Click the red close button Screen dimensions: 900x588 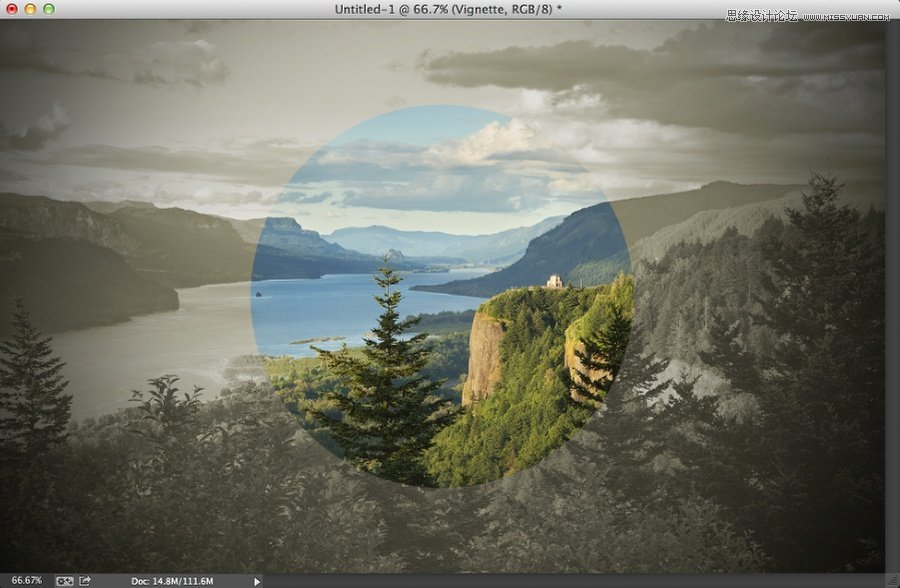[15, 11]
